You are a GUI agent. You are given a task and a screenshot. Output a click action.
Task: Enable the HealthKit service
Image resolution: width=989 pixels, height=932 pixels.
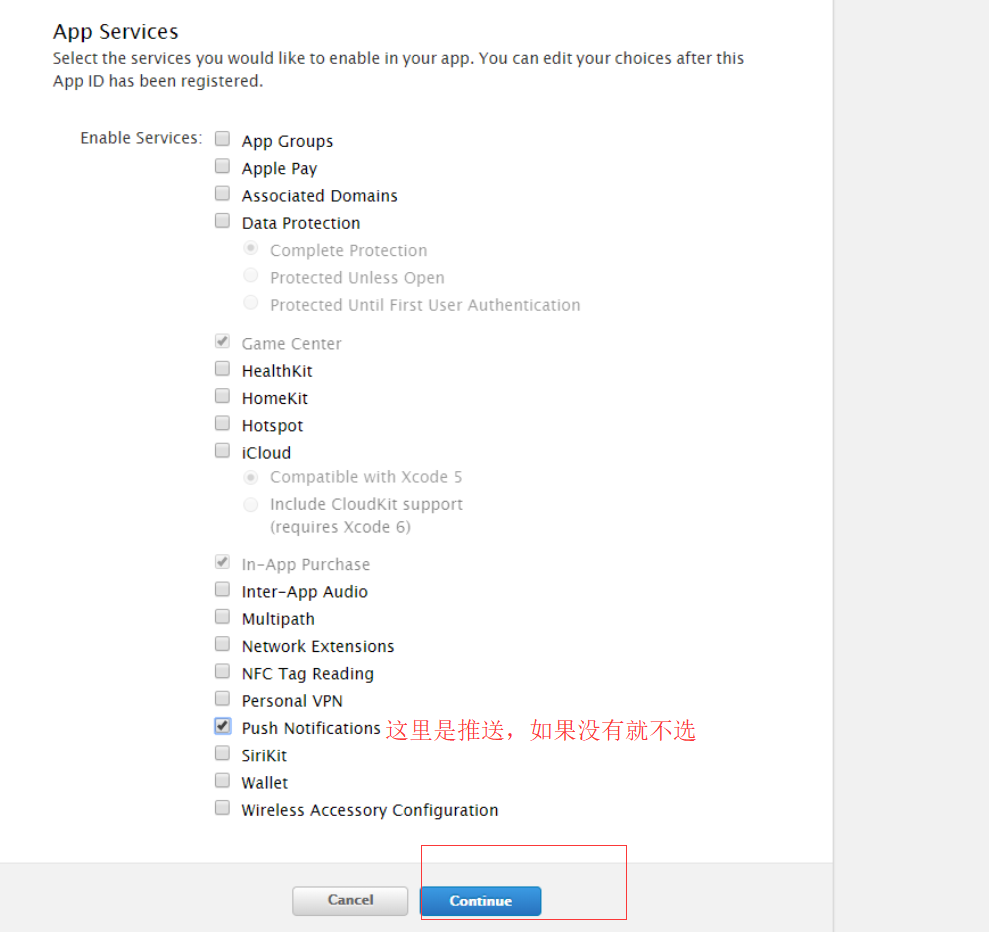pos(222,368)
